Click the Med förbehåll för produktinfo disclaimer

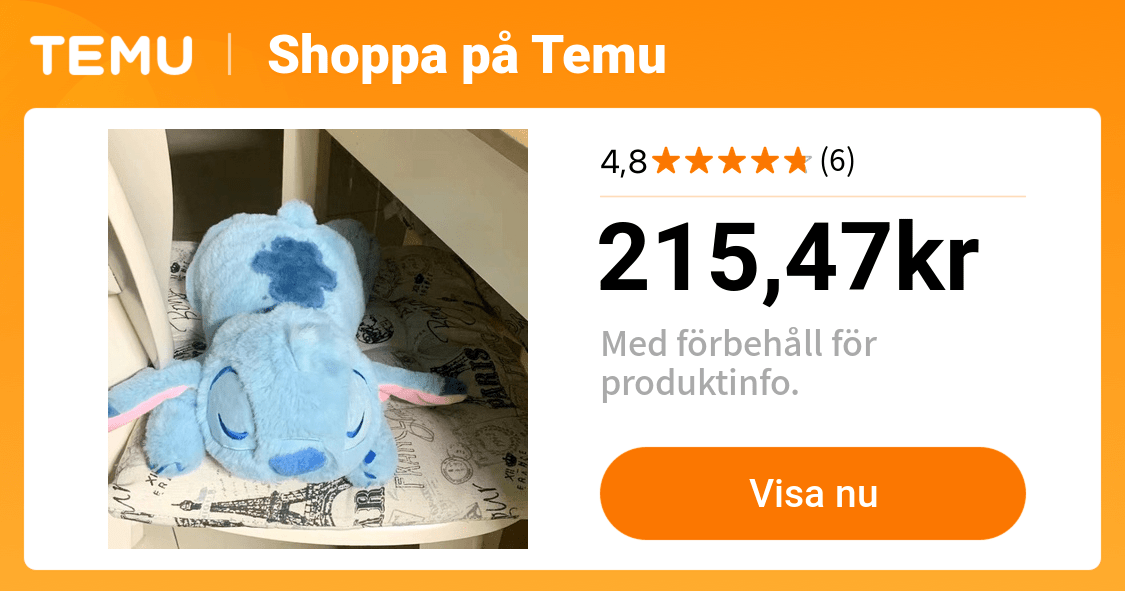click(x=739, y=364)
